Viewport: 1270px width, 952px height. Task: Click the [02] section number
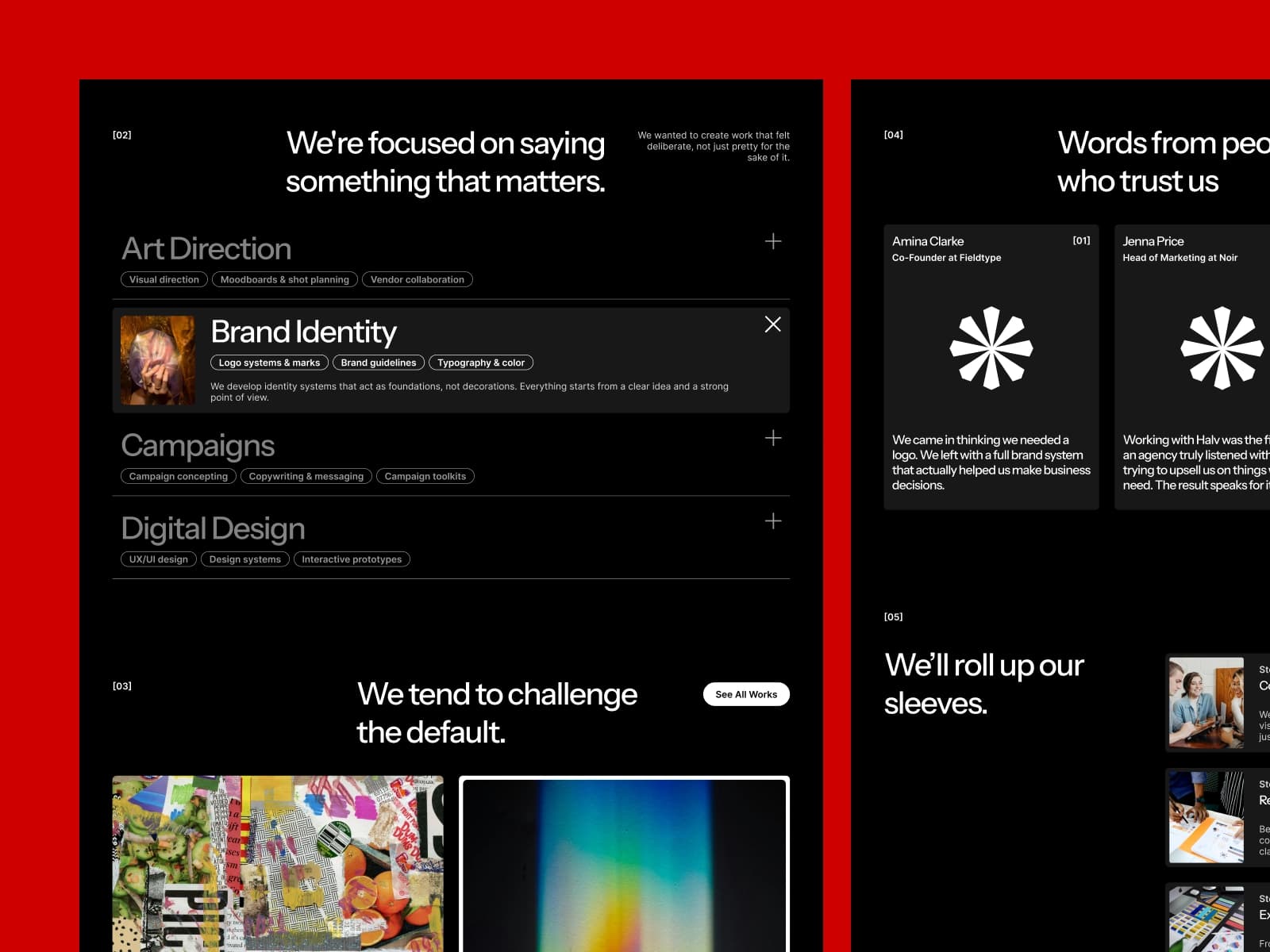pos(122,135)
